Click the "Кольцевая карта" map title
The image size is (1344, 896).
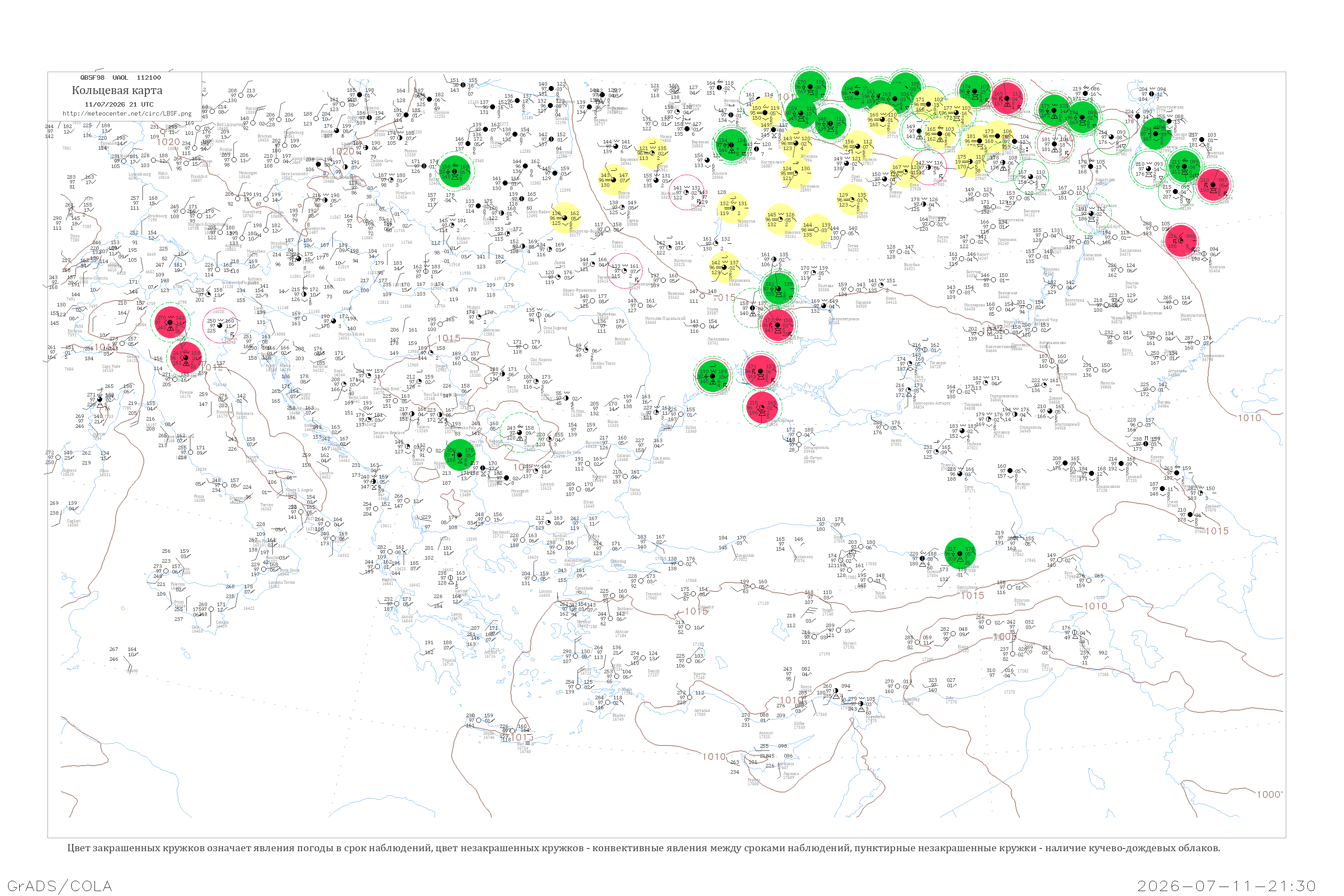(117, 90)
